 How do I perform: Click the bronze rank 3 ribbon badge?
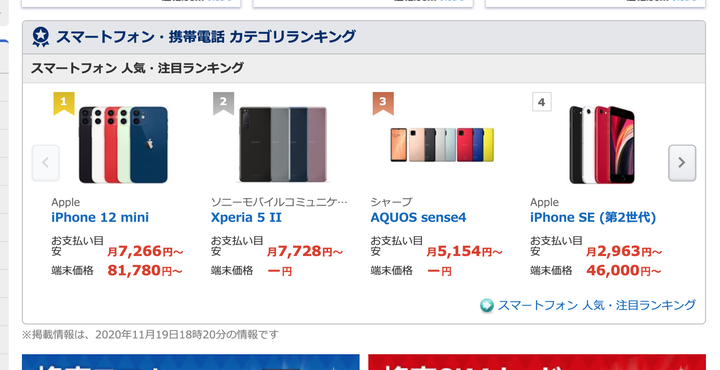tap(383, 103)
